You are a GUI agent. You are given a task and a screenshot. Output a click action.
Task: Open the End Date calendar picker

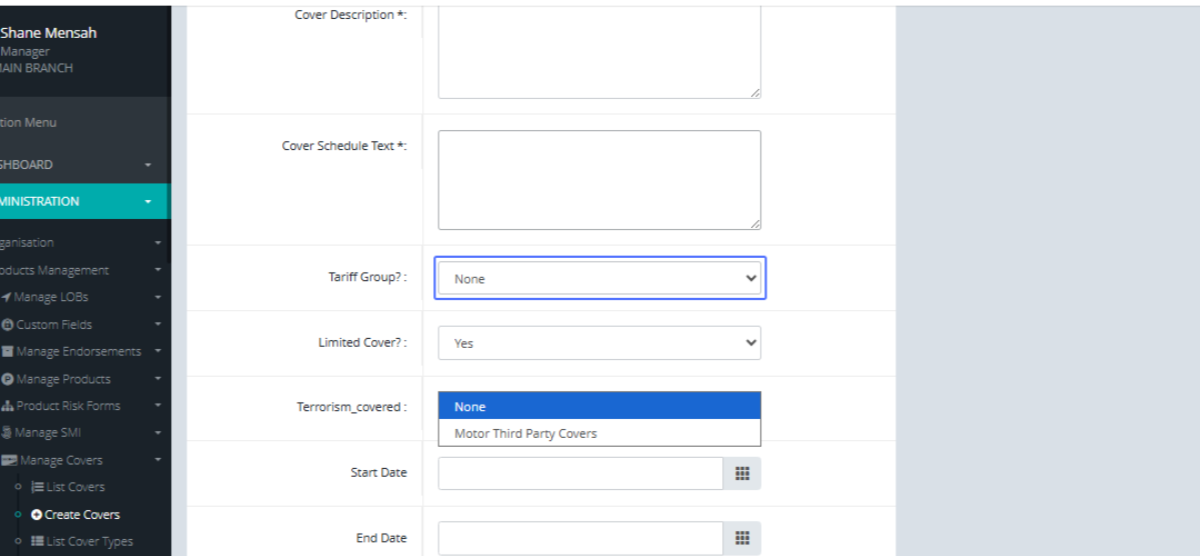(x=742, y=538)
